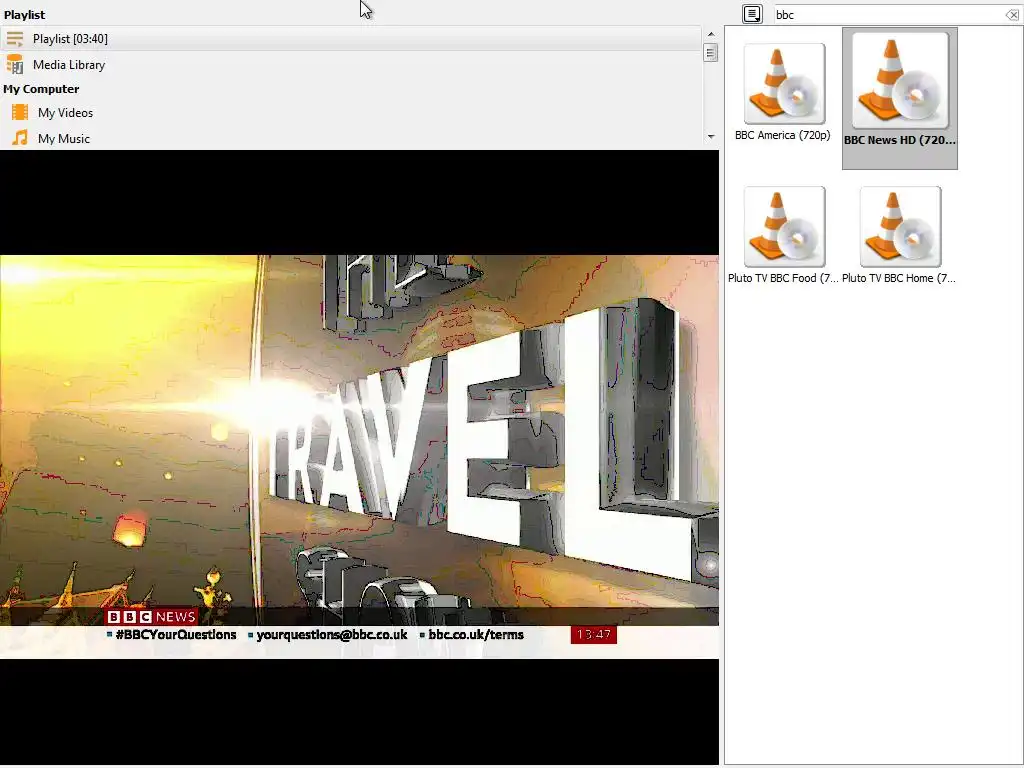This screenshot has height=768, width=1024.
Task: Clear the bbc search text
Action: pyautogui.click(x=1012, y=14)
